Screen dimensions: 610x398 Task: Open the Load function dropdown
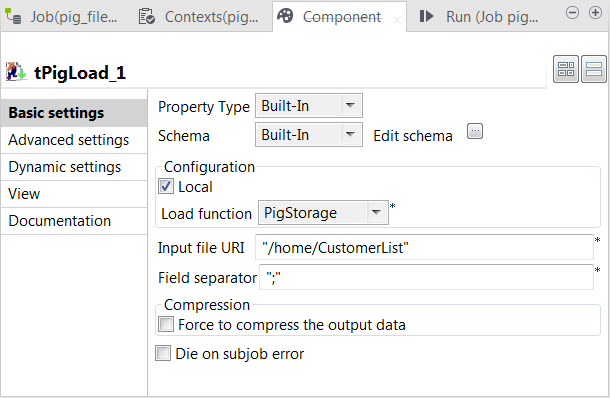click(x=323, y=212)
